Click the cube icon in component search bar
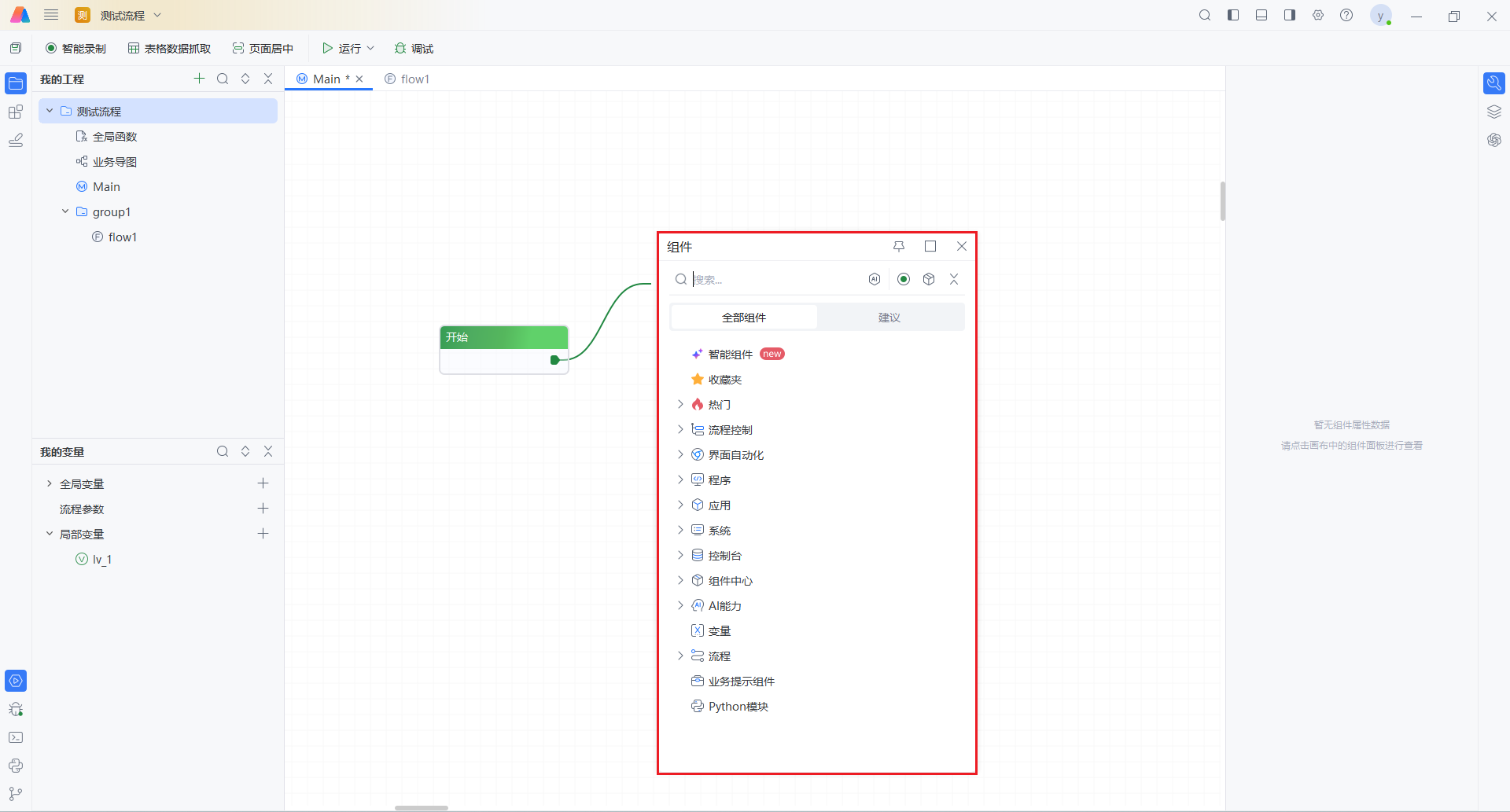This screenshot has width=1510, height=812. (929, 280)
